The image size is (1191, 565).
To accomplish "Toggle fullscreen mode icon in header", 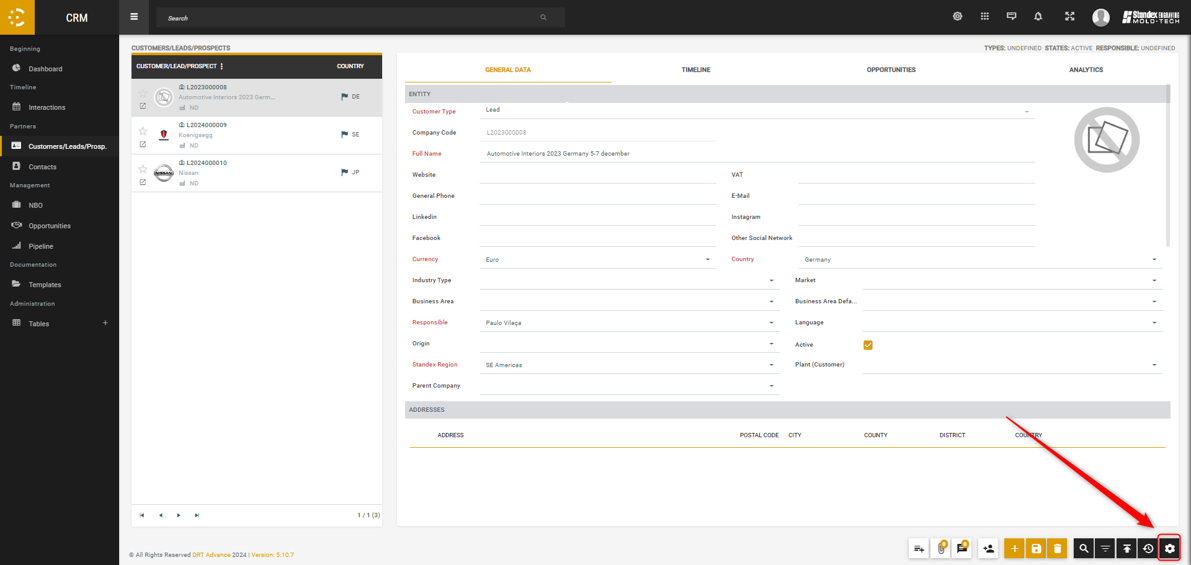I will coord(1069,17).
